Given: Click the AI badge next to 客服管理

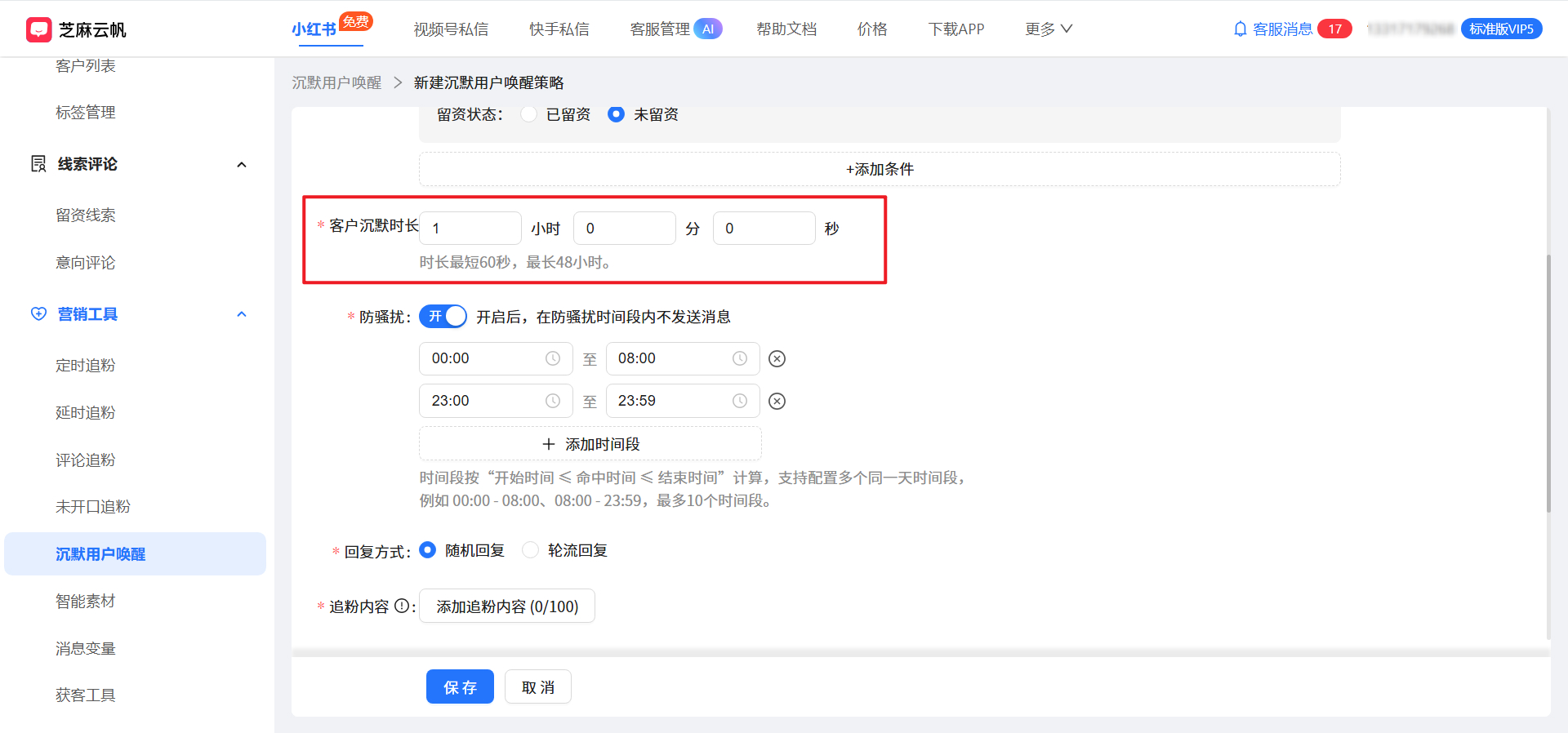Looking at the screenshot, I should (x=708, y=29).
